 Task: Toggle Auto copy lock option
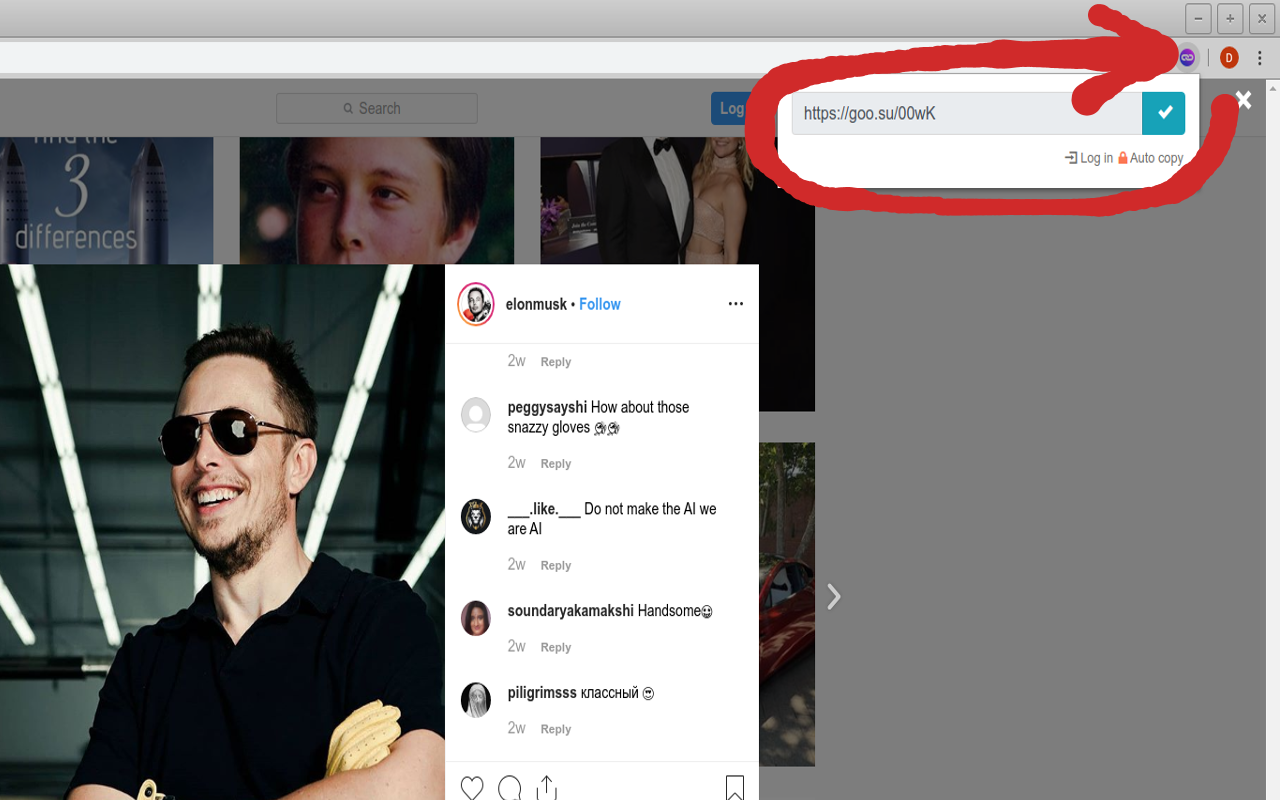click(1151, 158)
